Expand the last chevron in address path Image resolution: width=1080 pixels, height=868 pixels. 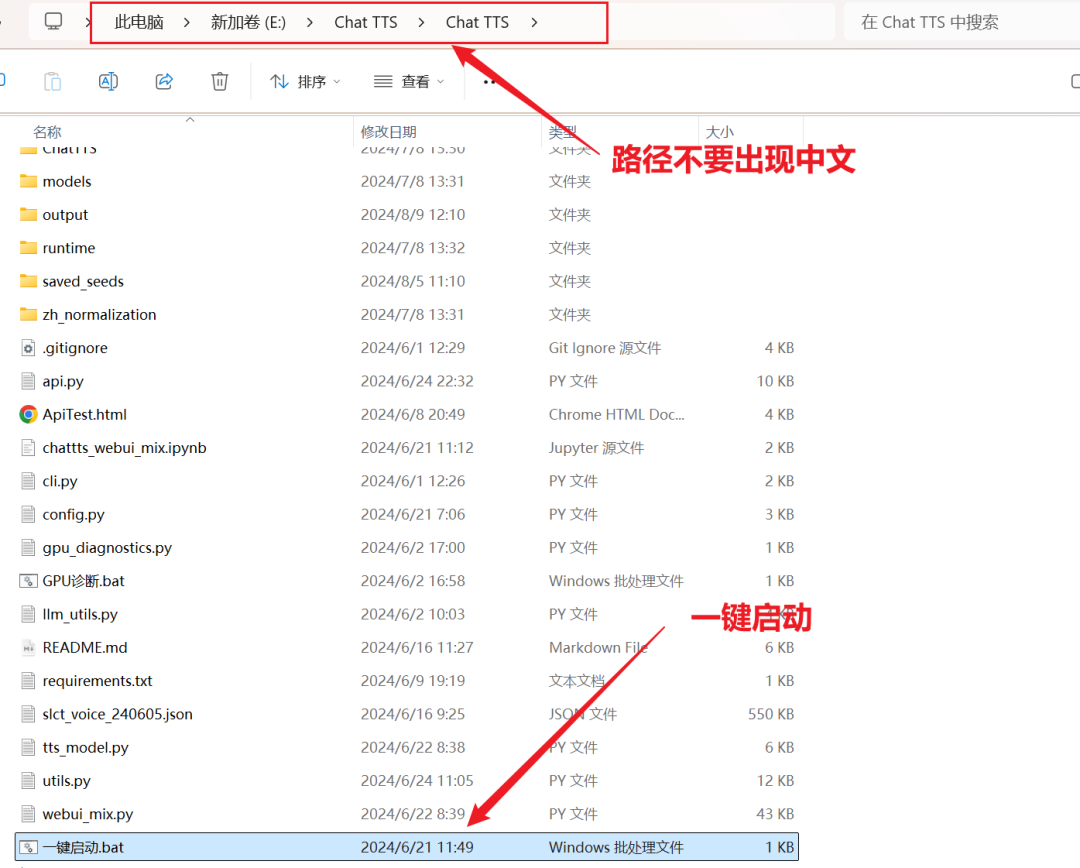[x=534, y=22]
